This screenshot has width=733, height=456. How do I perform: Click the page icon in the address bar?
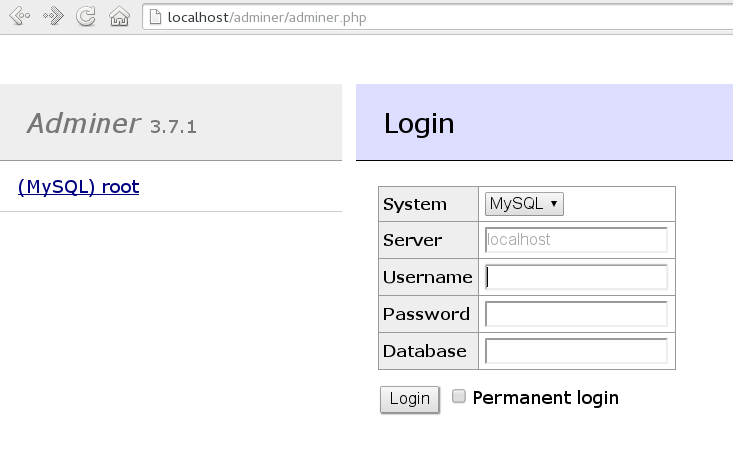click(x=153, y=16)
